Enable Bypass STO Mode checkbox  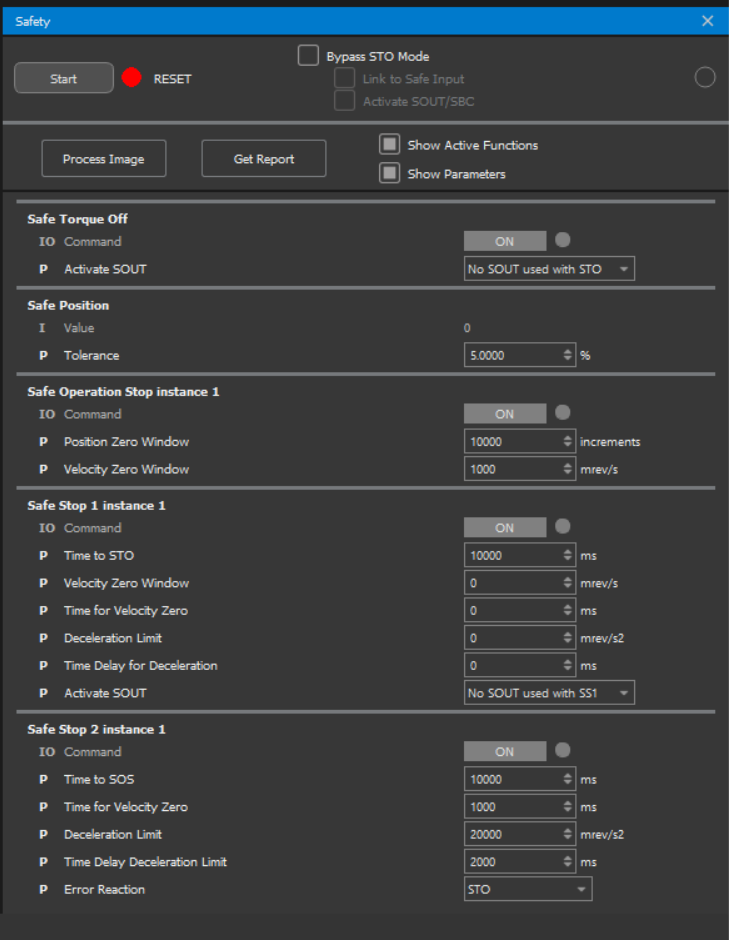point(308,56)
